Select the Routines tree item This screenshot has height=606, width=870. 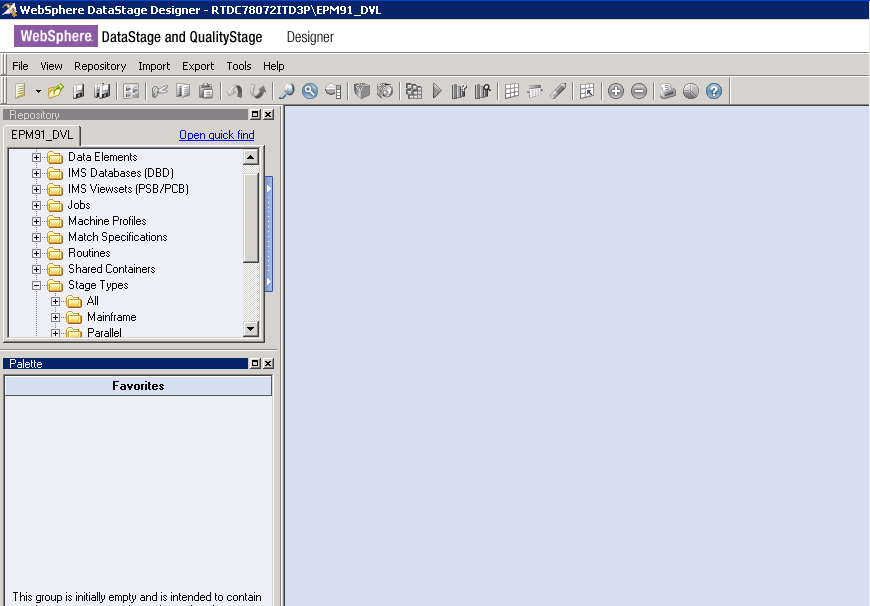pos(89,253)
